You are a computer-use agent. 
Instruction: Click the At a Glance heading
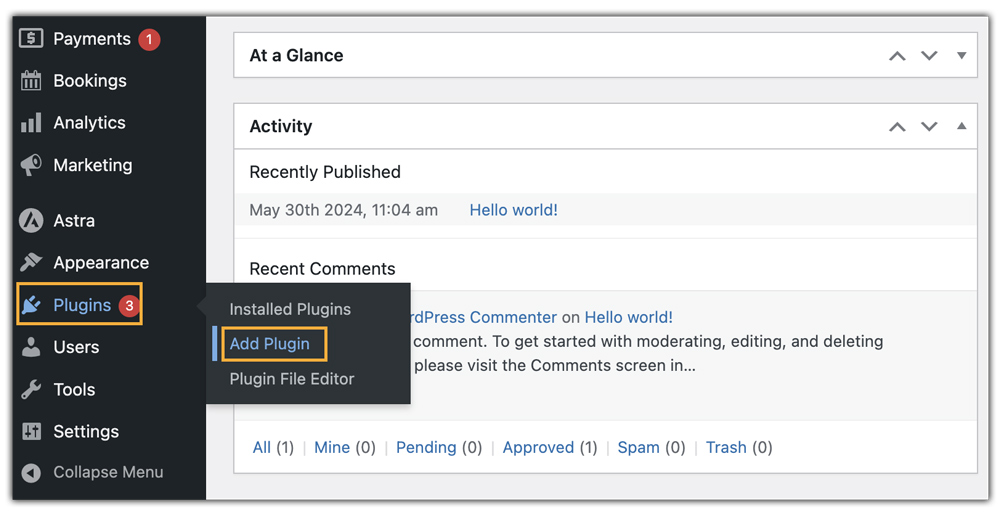click(296, 56)
